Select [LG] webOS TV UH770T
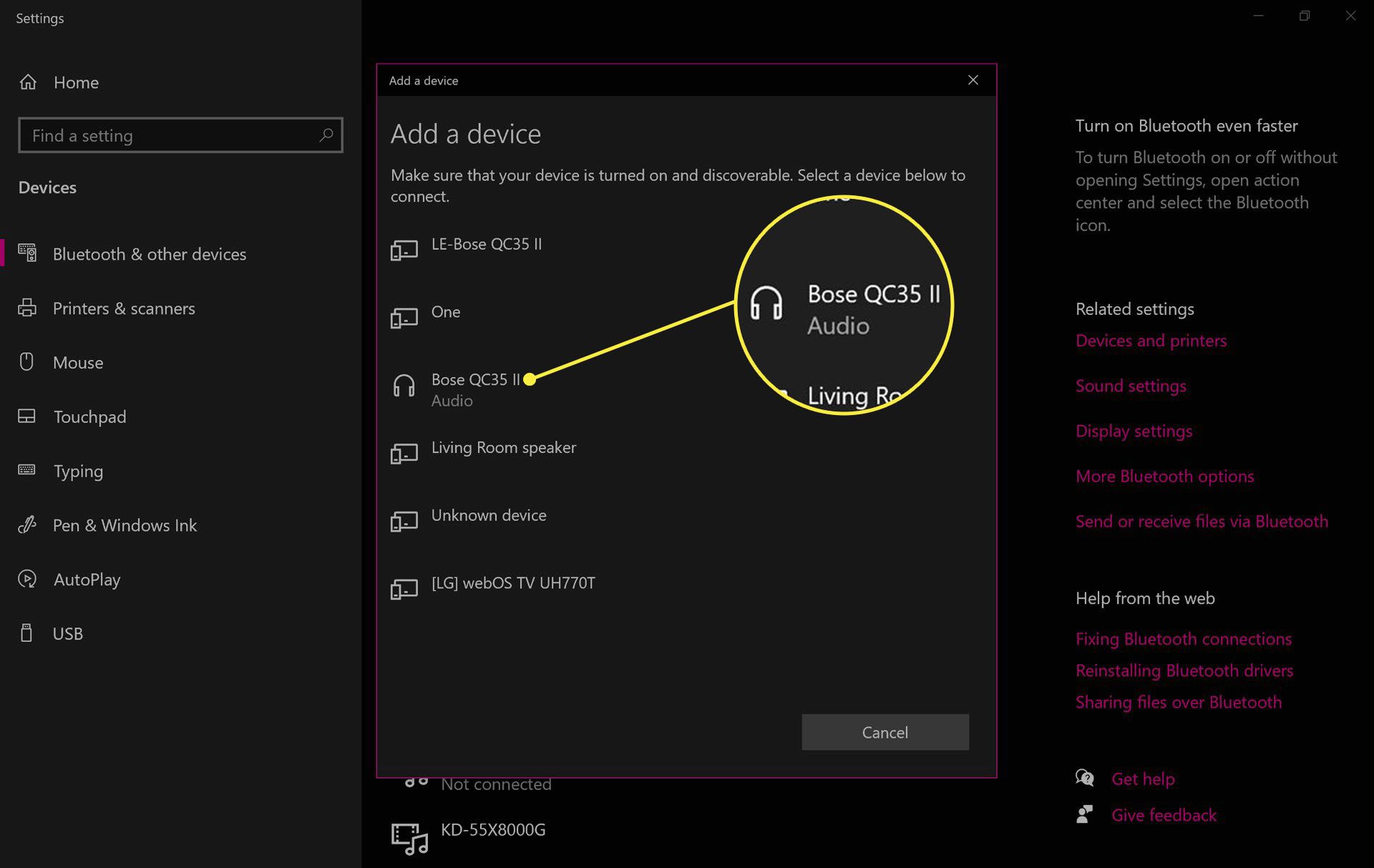Image resolution: width=1374 pixels, height=868 pixels. (686, 589)
